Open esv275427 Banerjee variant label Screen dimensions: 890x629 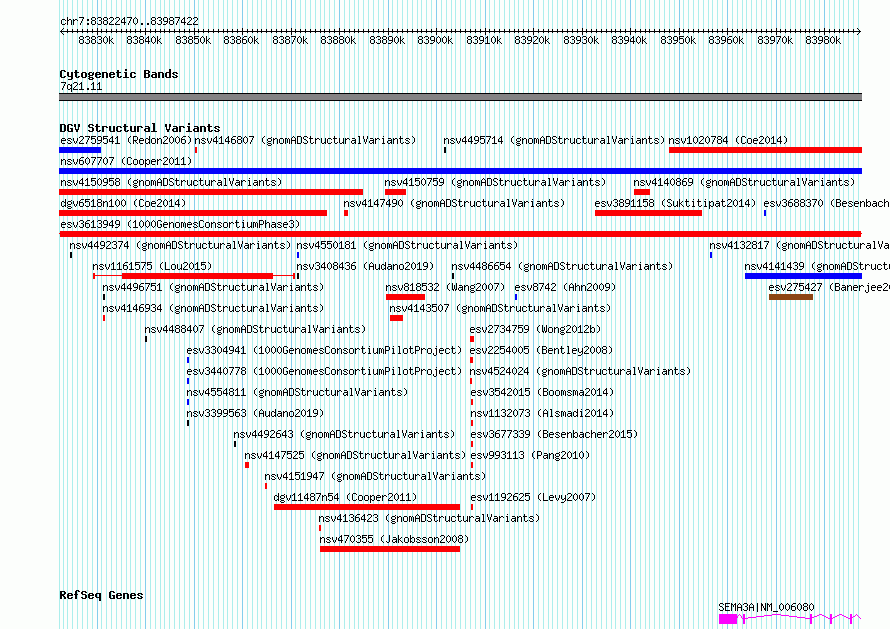[x=829, y=287]
